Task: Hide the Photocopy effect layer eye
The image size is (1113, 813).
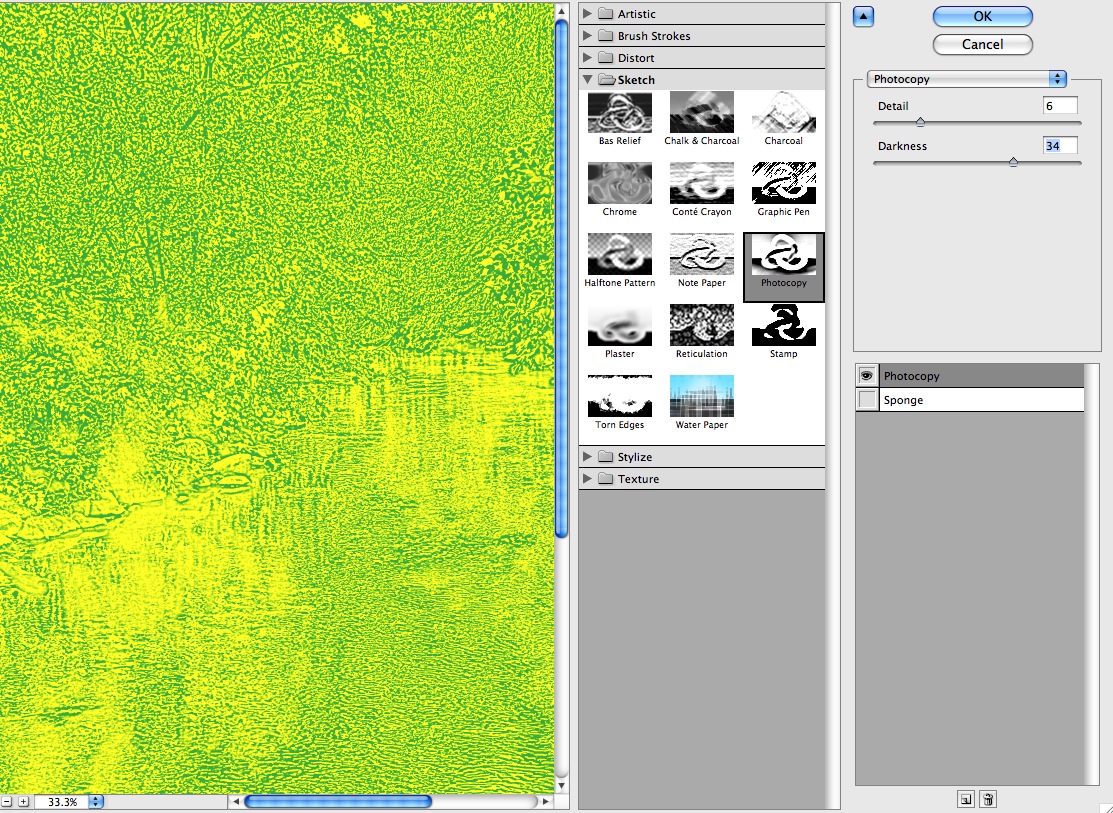Action: click(x=867, y=376)
